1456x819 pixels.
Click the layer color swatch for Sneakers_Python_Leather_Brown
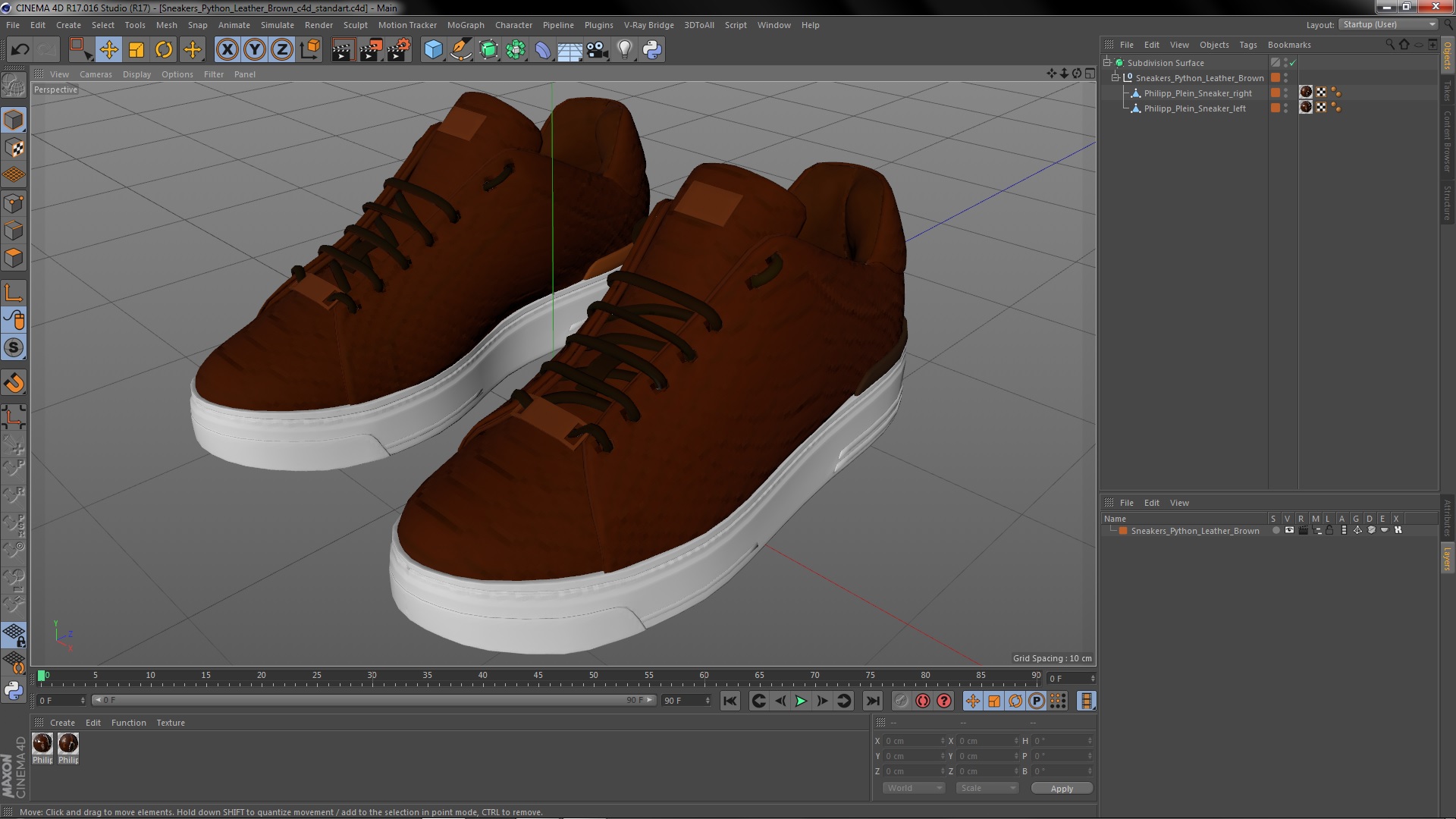[x=1123, y=531]
